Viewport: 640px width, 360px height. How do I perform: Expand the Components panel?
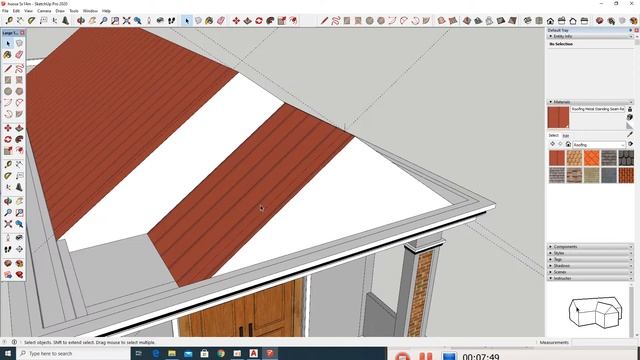(590, 247)
